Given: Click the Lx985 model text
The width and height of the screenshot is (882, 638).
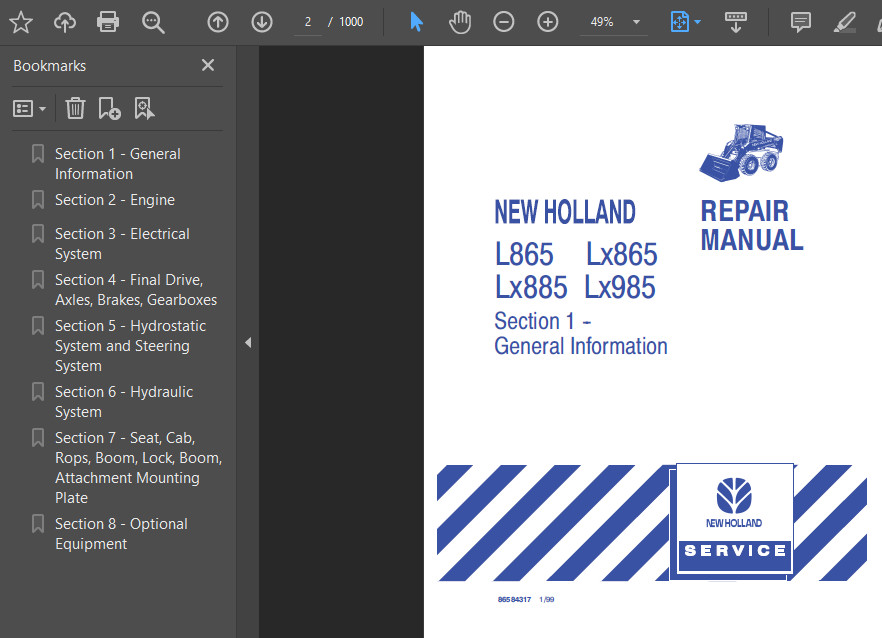Looking at the screenshot, I should (620, 287).
